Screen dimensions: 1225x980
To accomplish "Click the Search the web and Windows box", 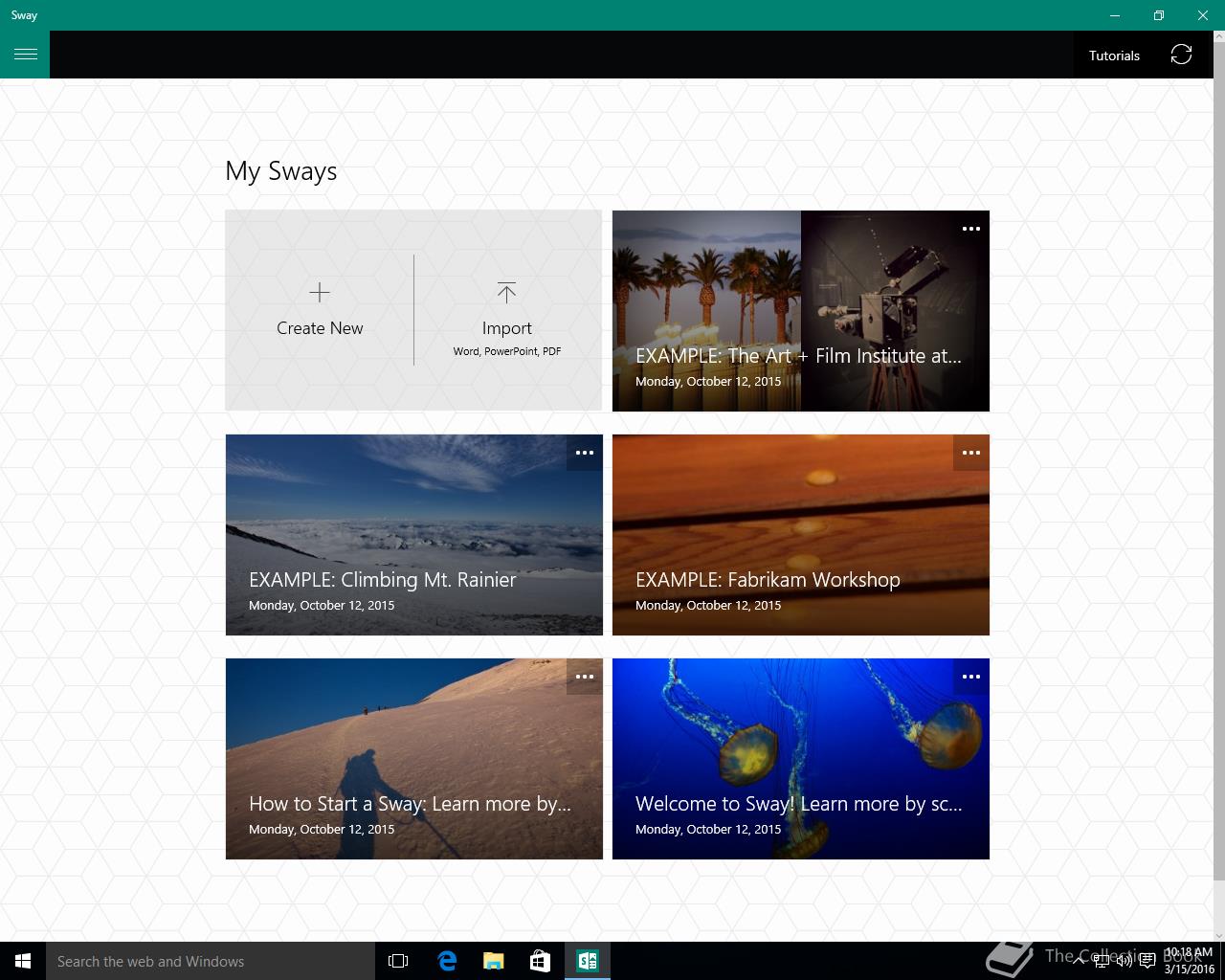I will 211,961.
